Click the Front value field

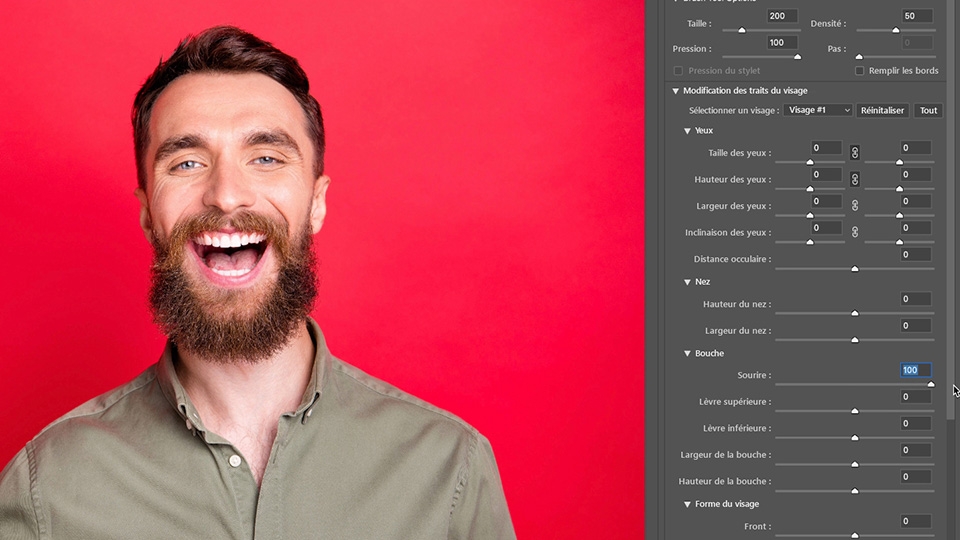point(916,521)
